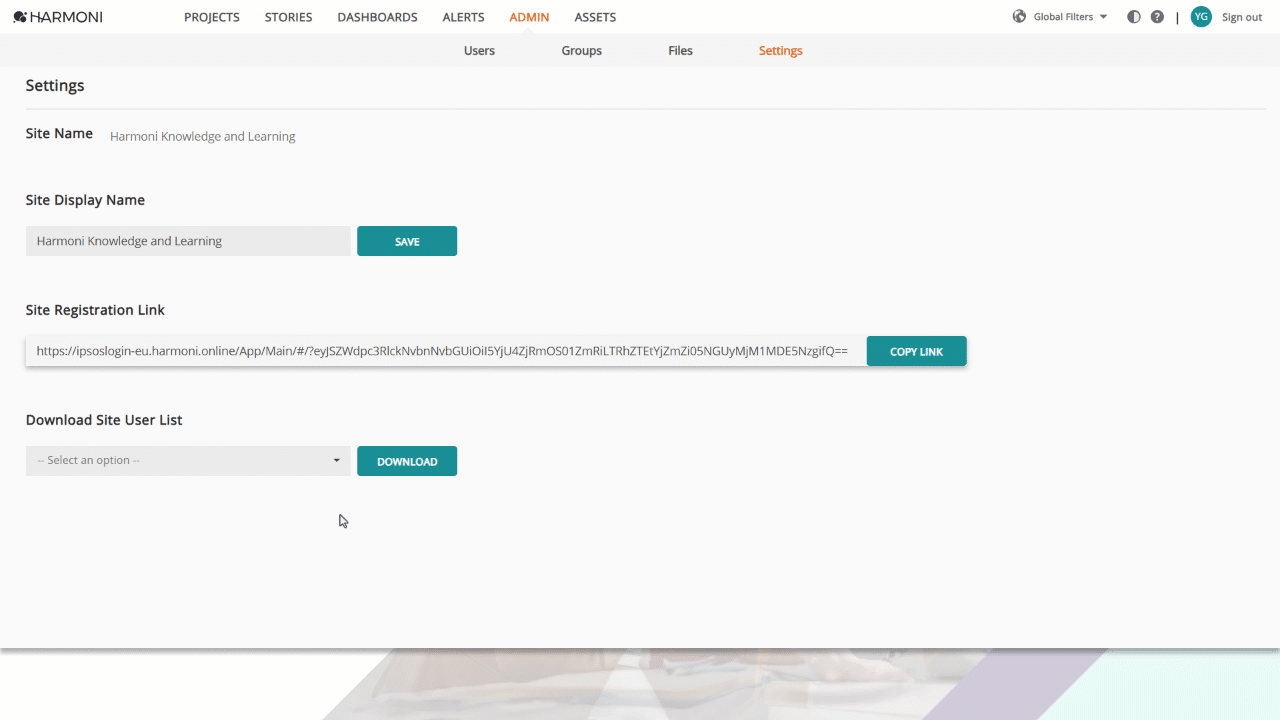Click the Sign out link
The width and height of the screenshot is (1280, 720).
(1242, 17)
